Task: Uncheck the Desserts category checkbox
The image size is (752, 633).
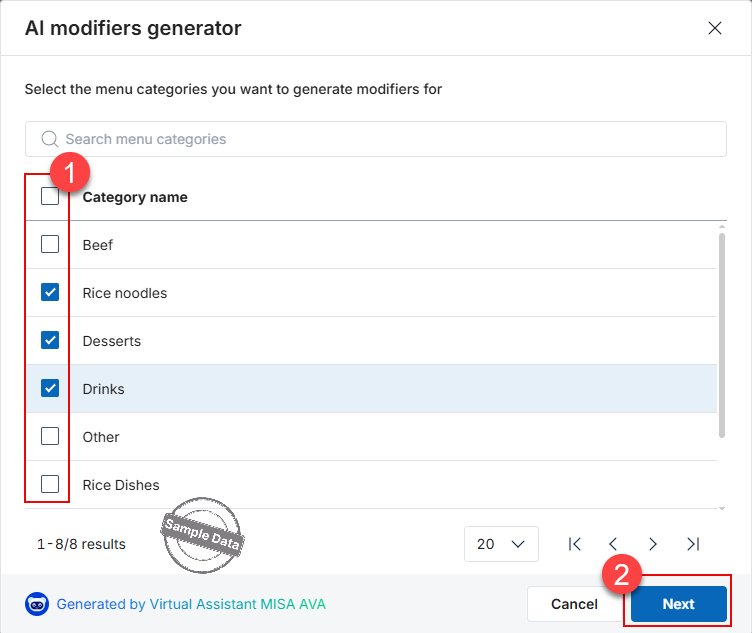Action: point(50,340)
